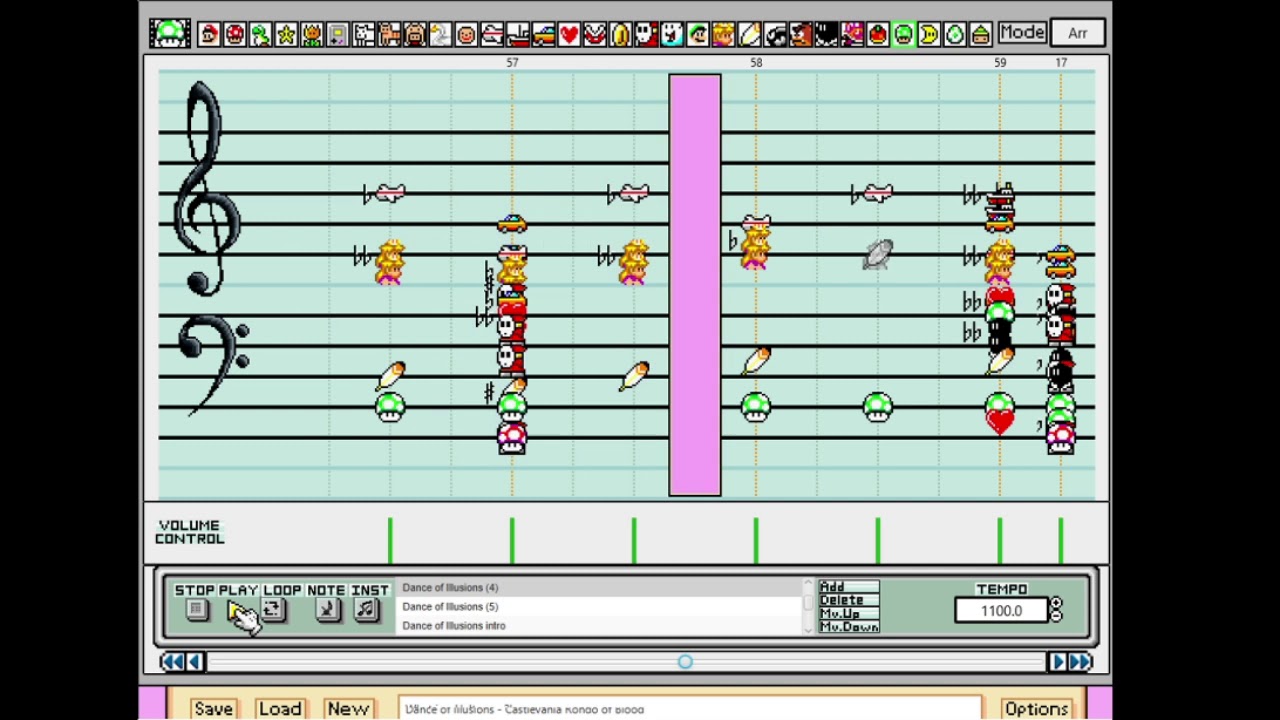
Task: Pick the Star instrument icon
Action: point(287,34)
